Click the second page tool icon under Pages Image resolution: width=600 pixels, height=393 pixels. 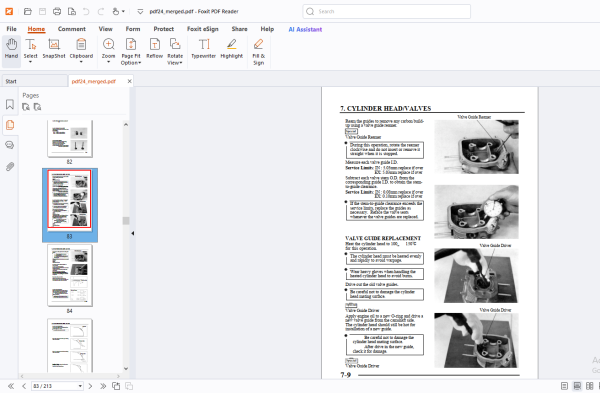[x=38, y=107]
